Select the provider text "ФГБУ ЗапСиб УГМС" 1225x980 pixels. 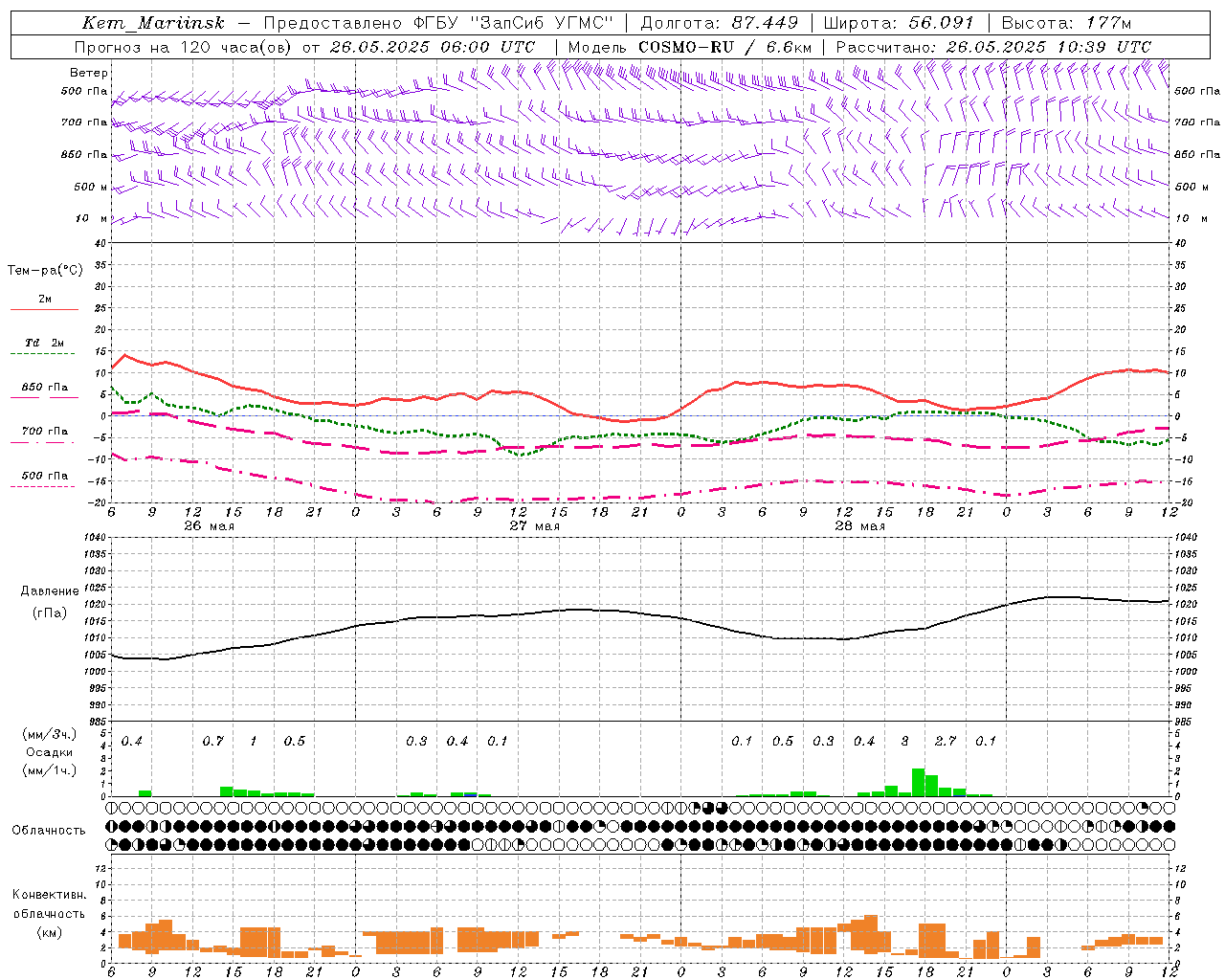pos(514,23)
